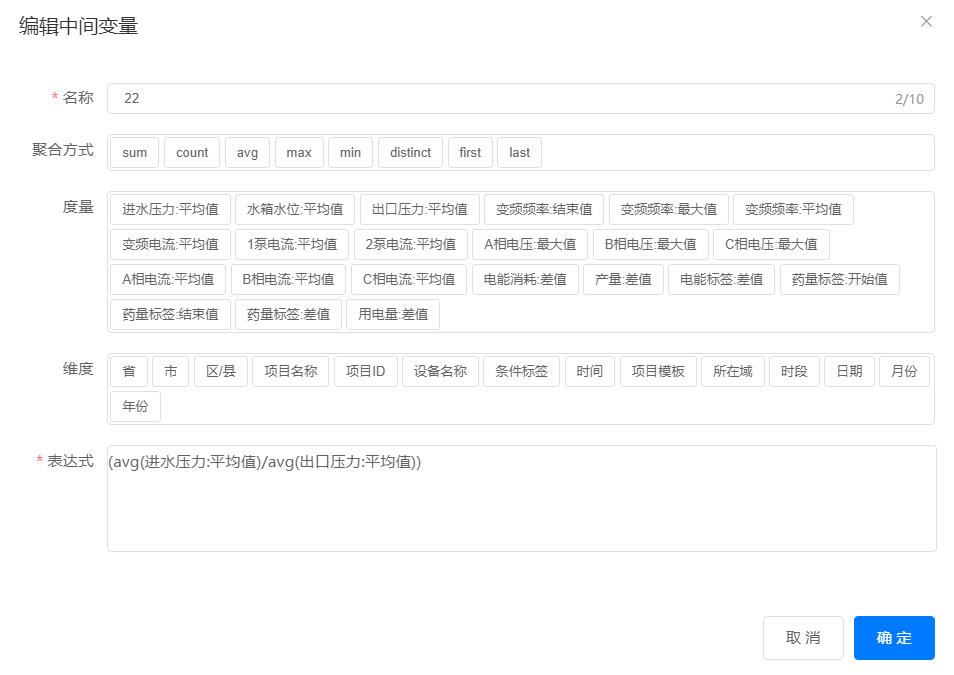Viewport: 954px width, 675px height.
Task: Add the 用电量:差值 measure
Action: (393, 314)
